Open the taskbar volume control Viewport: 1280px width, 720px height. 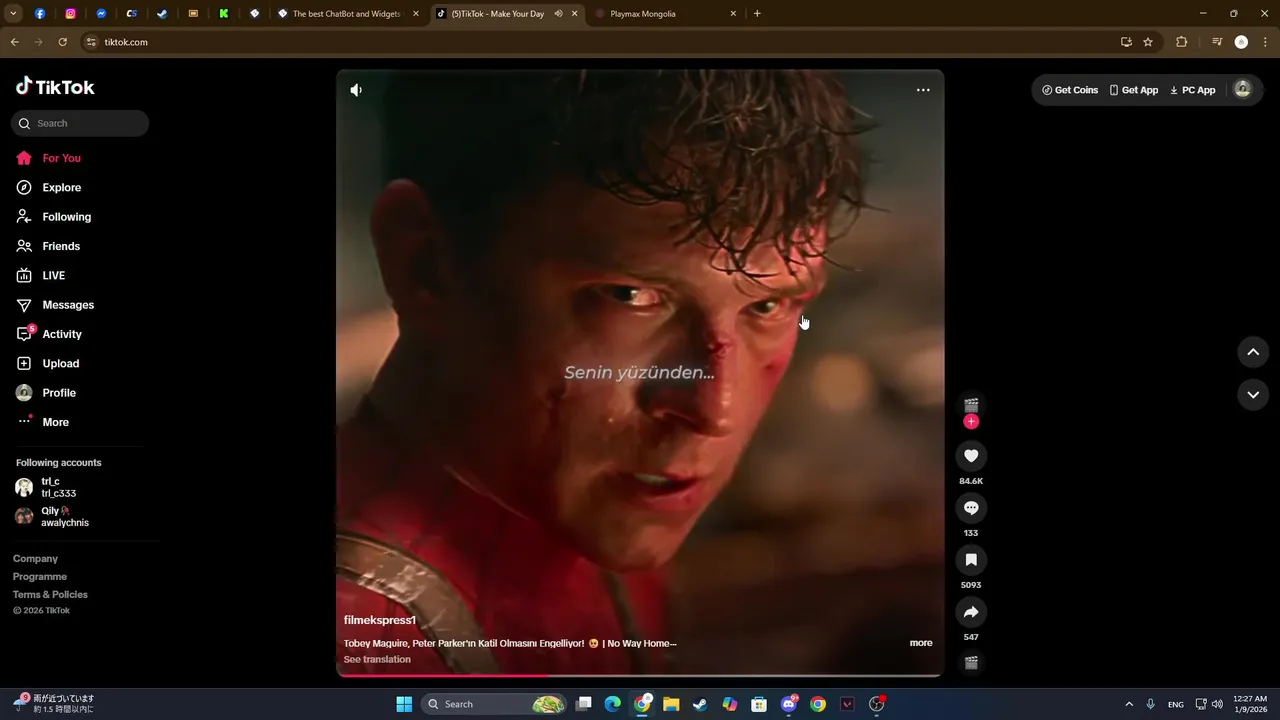[1217, 704]
